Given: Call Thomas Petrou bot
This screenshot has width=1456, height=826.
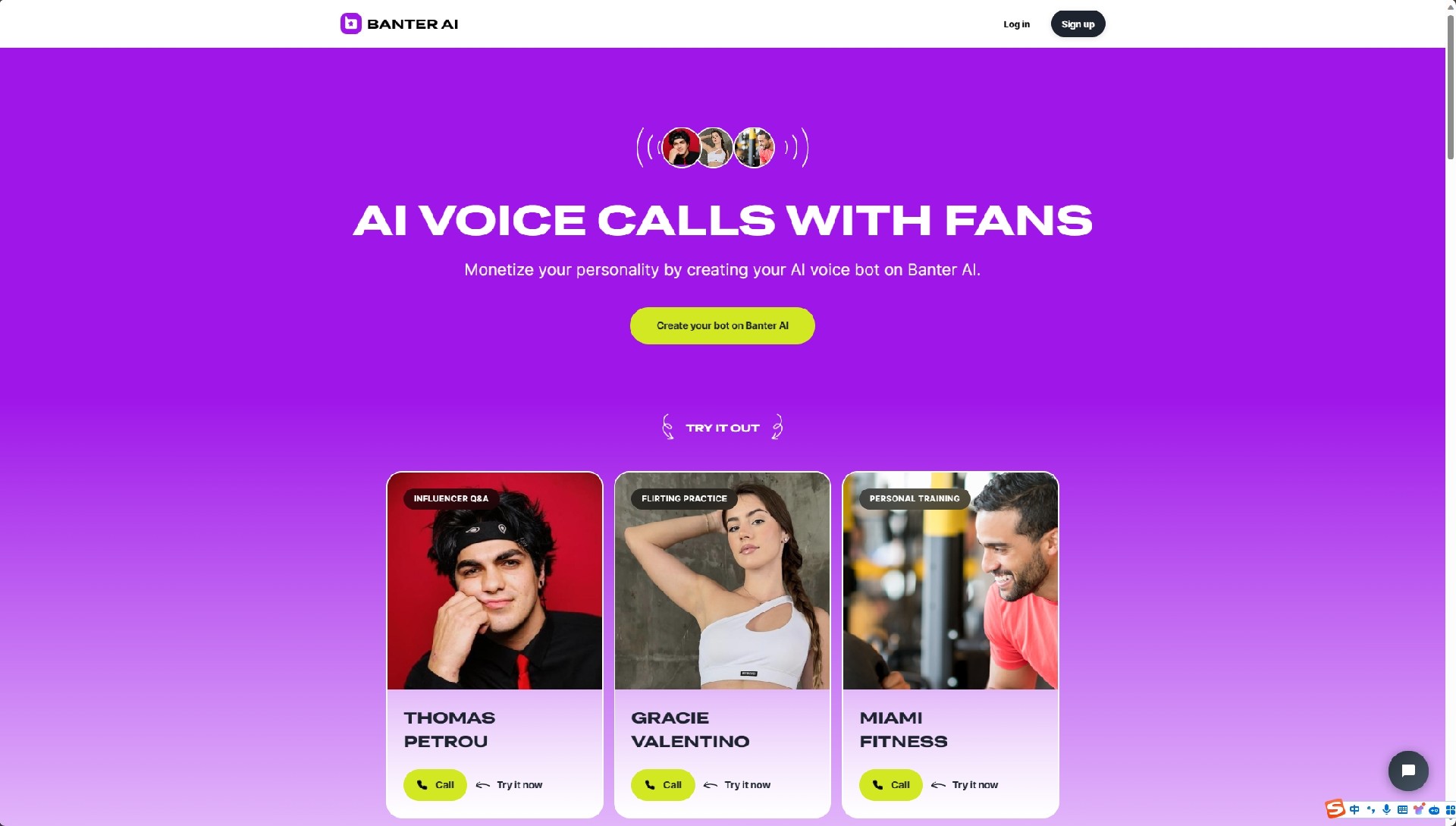Looking at the screenshot, I should [435, 785].
